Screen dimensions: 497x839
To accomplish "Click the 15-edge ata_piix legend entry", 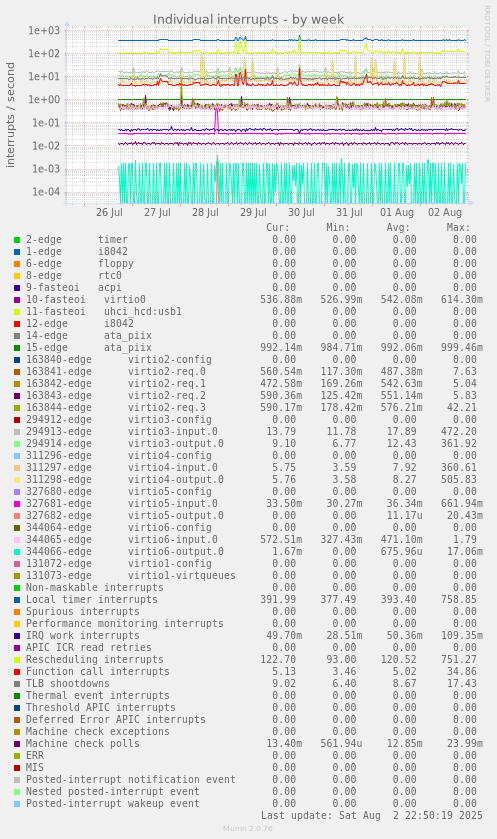I will pos(89,348).
